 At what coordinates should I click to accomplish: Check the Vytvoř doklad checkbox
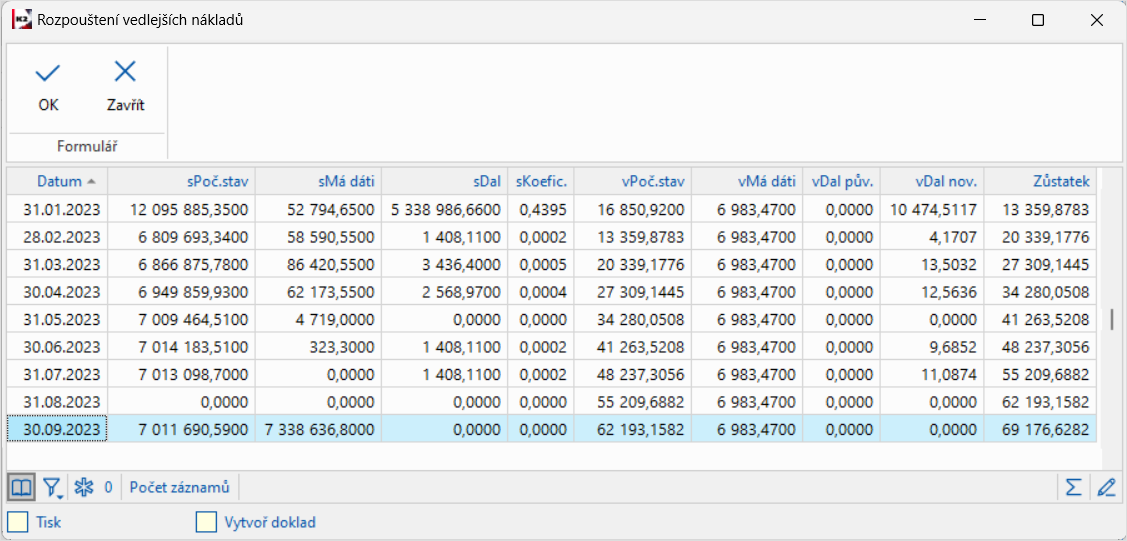(x=206, y=522)
